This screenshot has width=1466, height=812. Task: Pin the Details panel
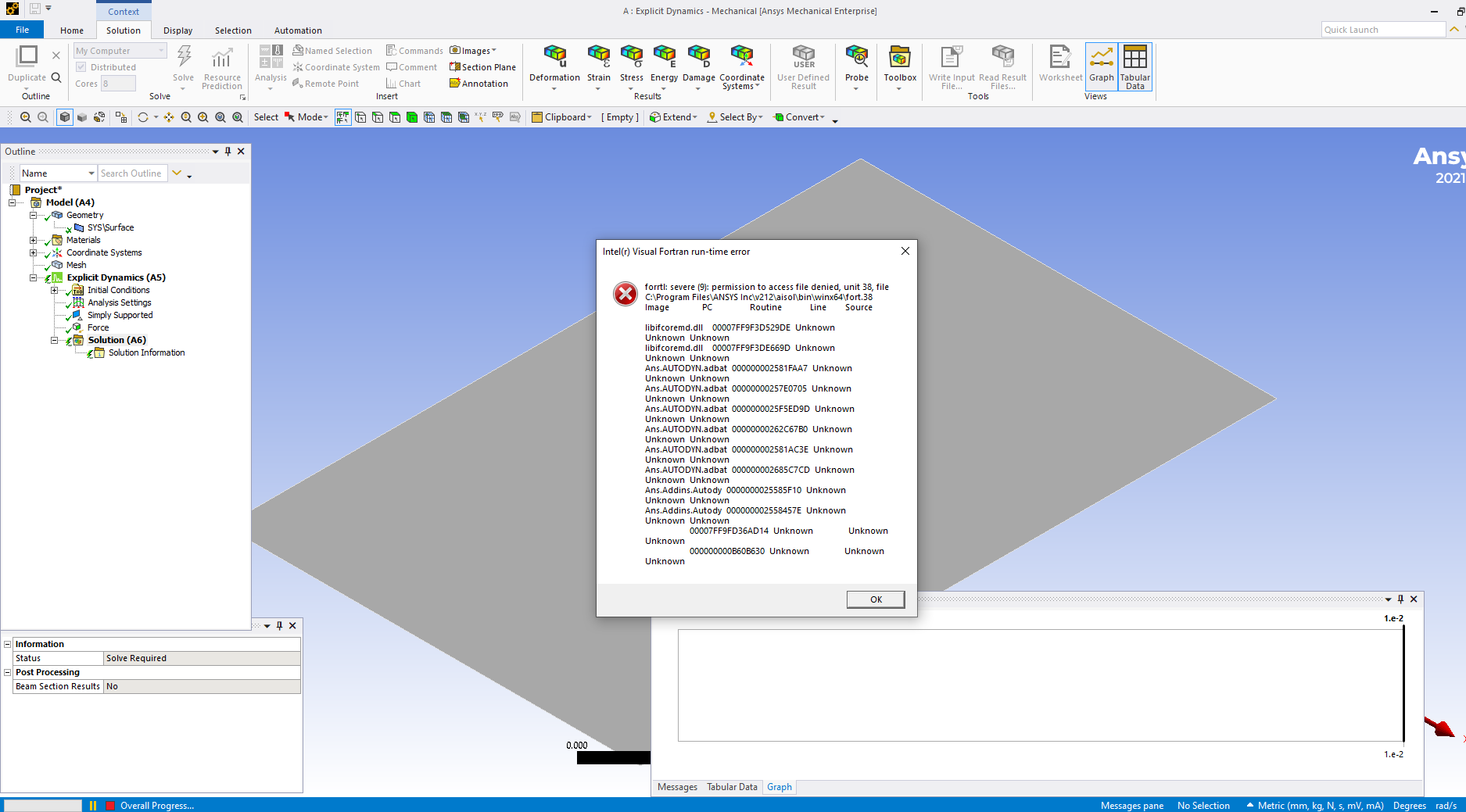point(279,626)
